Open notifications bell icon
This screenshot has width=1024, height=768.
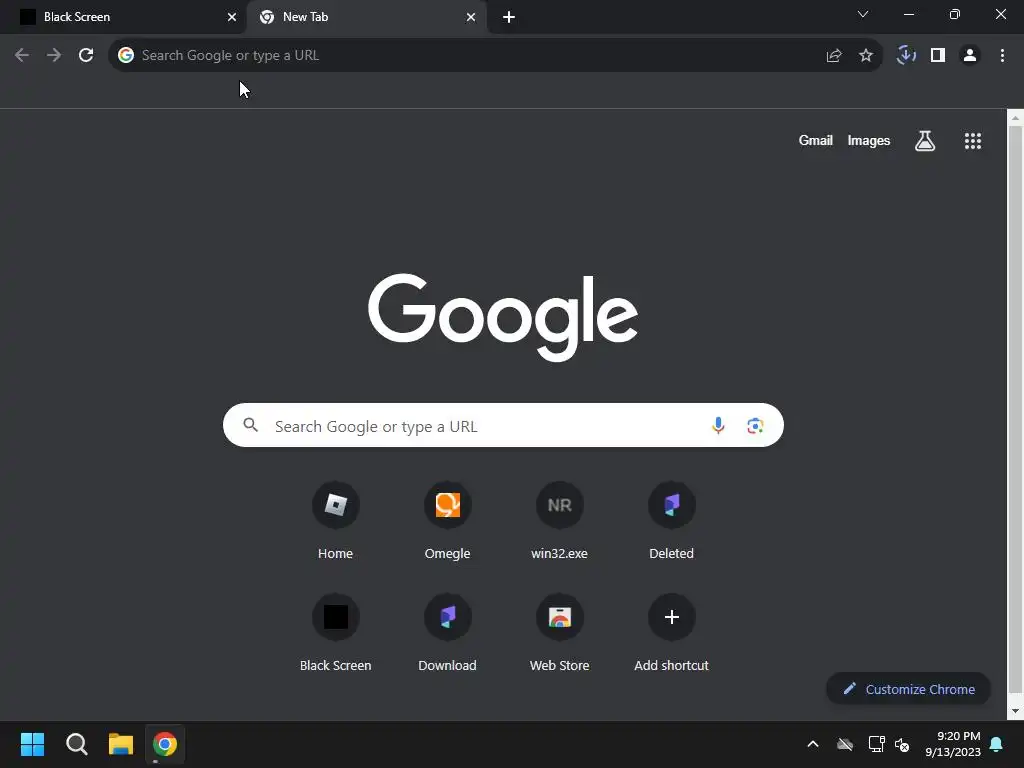click(997, 744)
